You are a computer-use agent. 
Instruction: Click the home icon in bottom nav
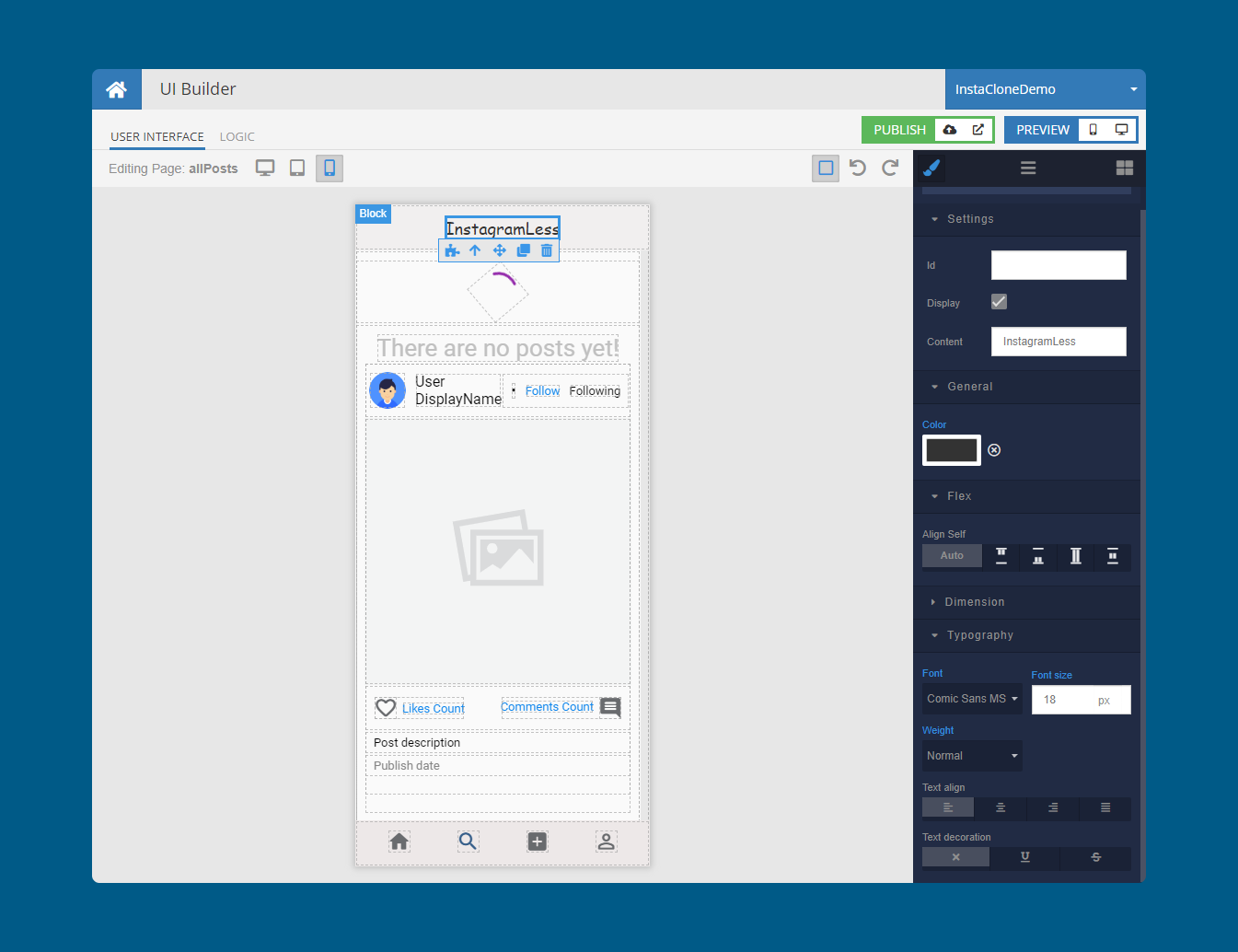[x=399, y=842]
